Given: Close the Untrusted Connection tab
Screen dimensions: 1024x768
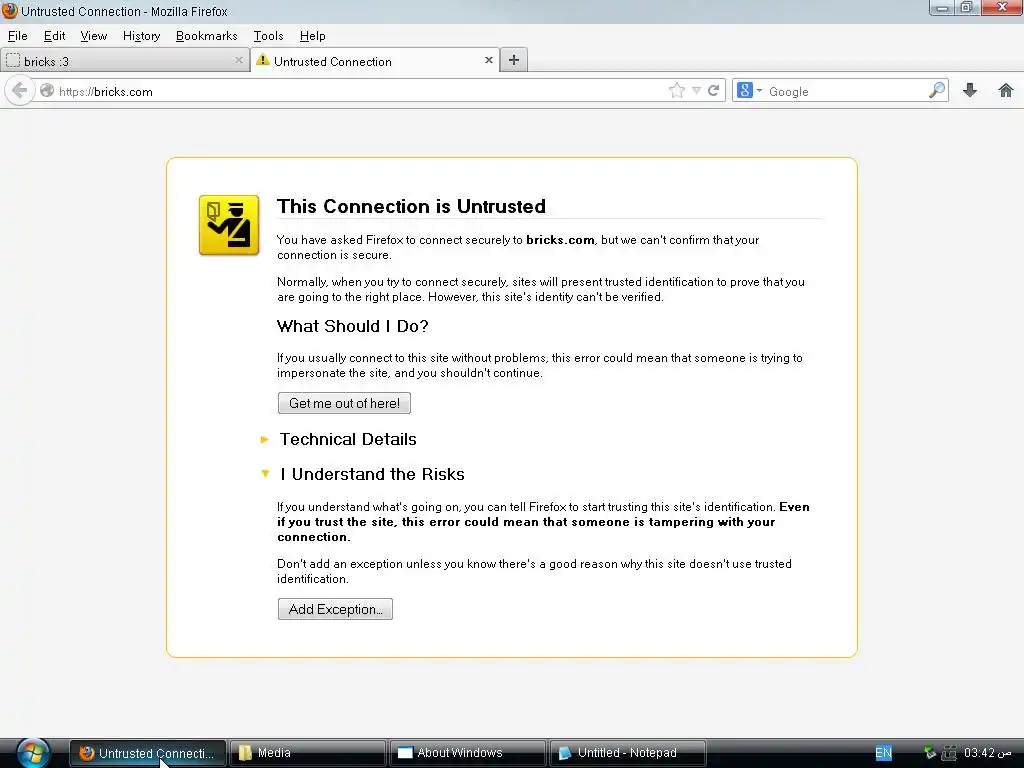Looking at the screenshot, I should (x=488, y=60).
